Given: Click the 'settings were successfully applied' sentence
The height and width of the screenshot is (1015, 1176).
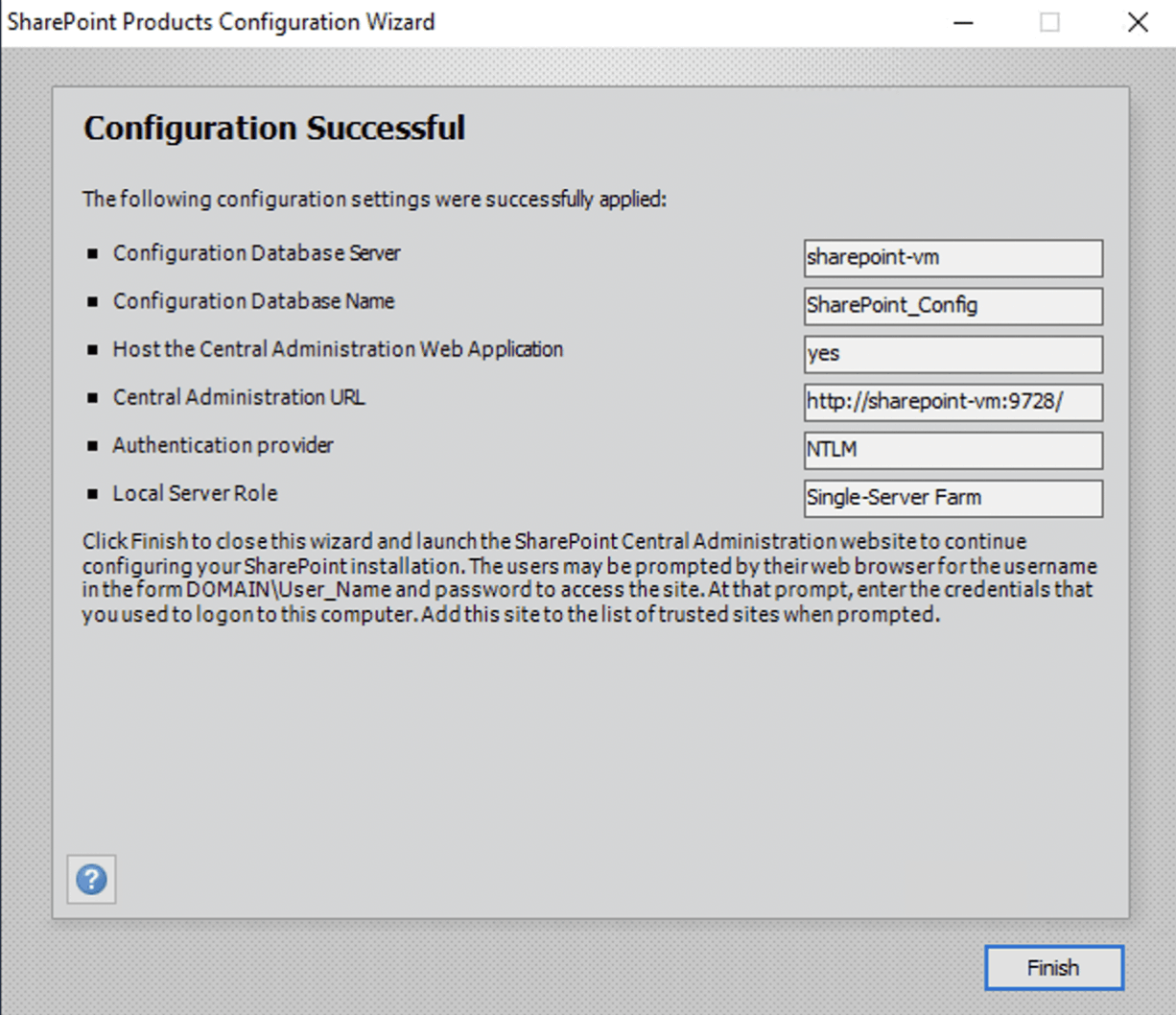Looking at the screenshot, I should click(x=374, y=200).
